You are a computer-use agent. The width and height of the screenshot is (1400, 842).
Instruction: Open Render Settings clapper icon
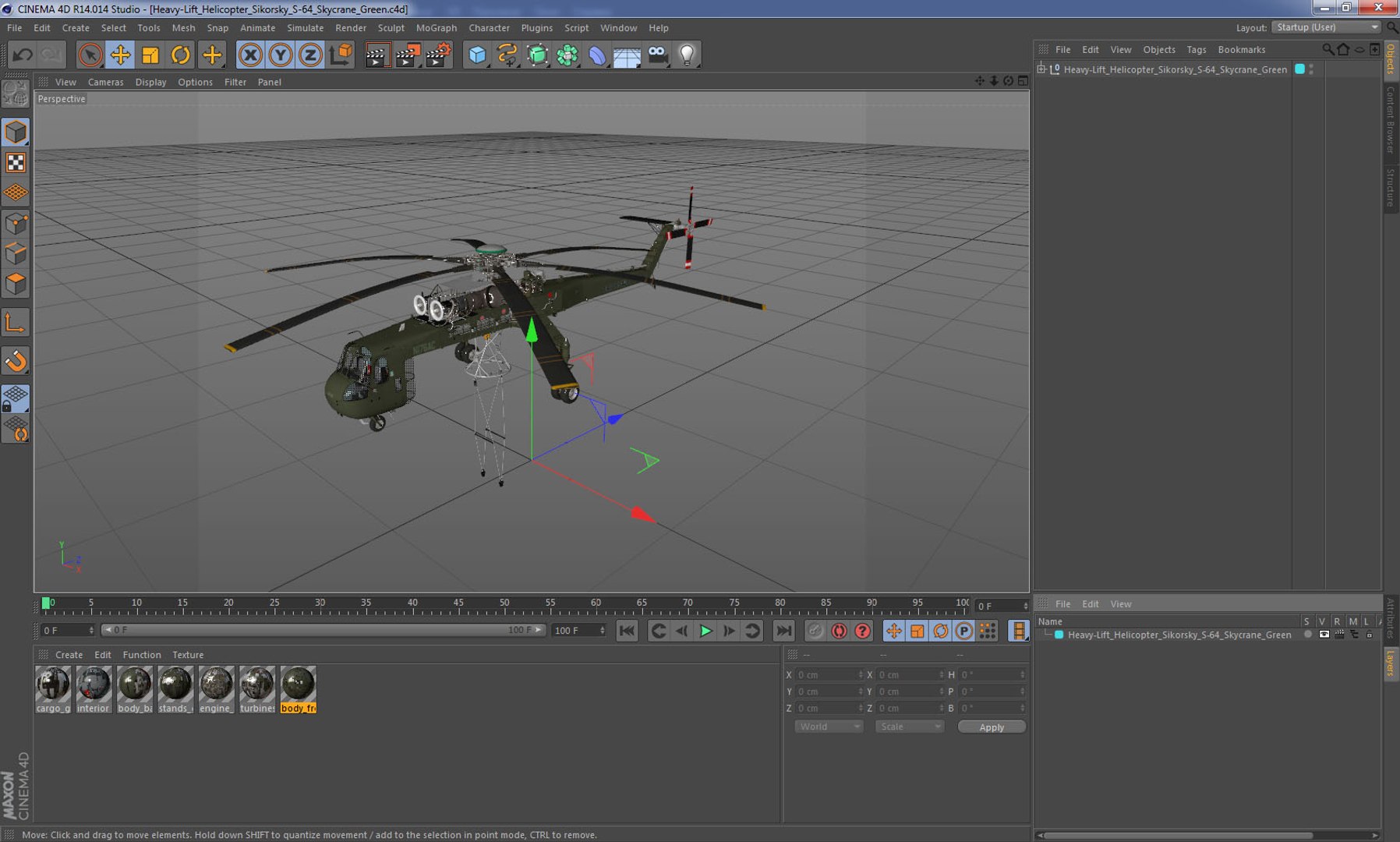(x=438, y=55)
